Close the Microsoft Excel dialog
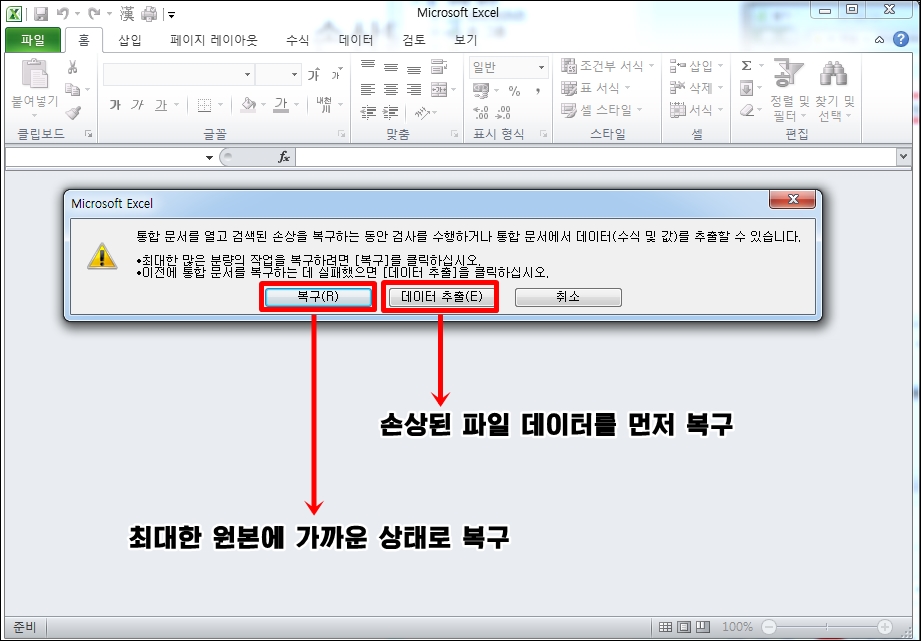The image size is (921, 641). pyautogui.click(x=792, y=199)
